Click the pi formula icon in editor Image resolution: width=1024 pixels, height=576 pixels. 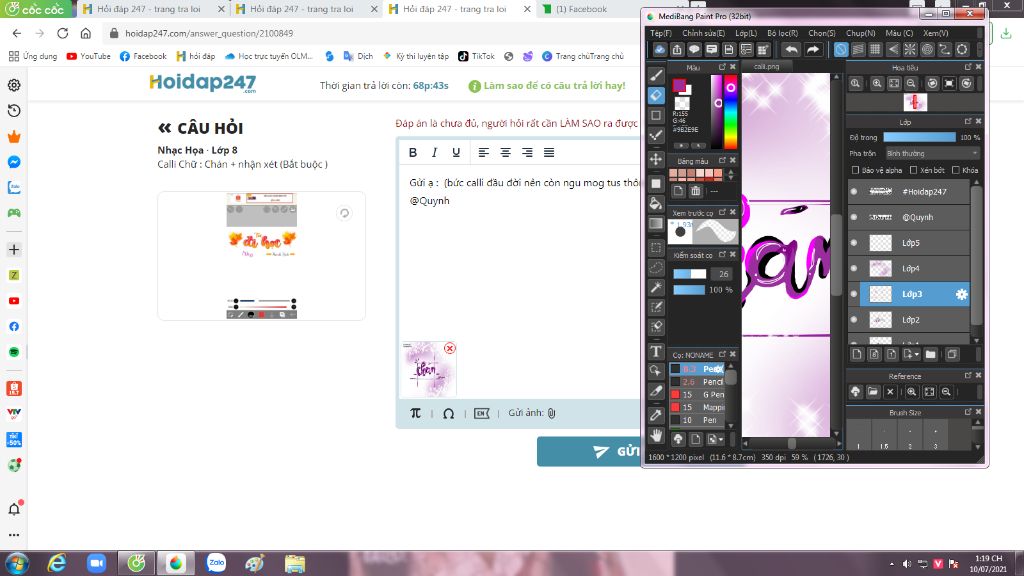(415, 413)
